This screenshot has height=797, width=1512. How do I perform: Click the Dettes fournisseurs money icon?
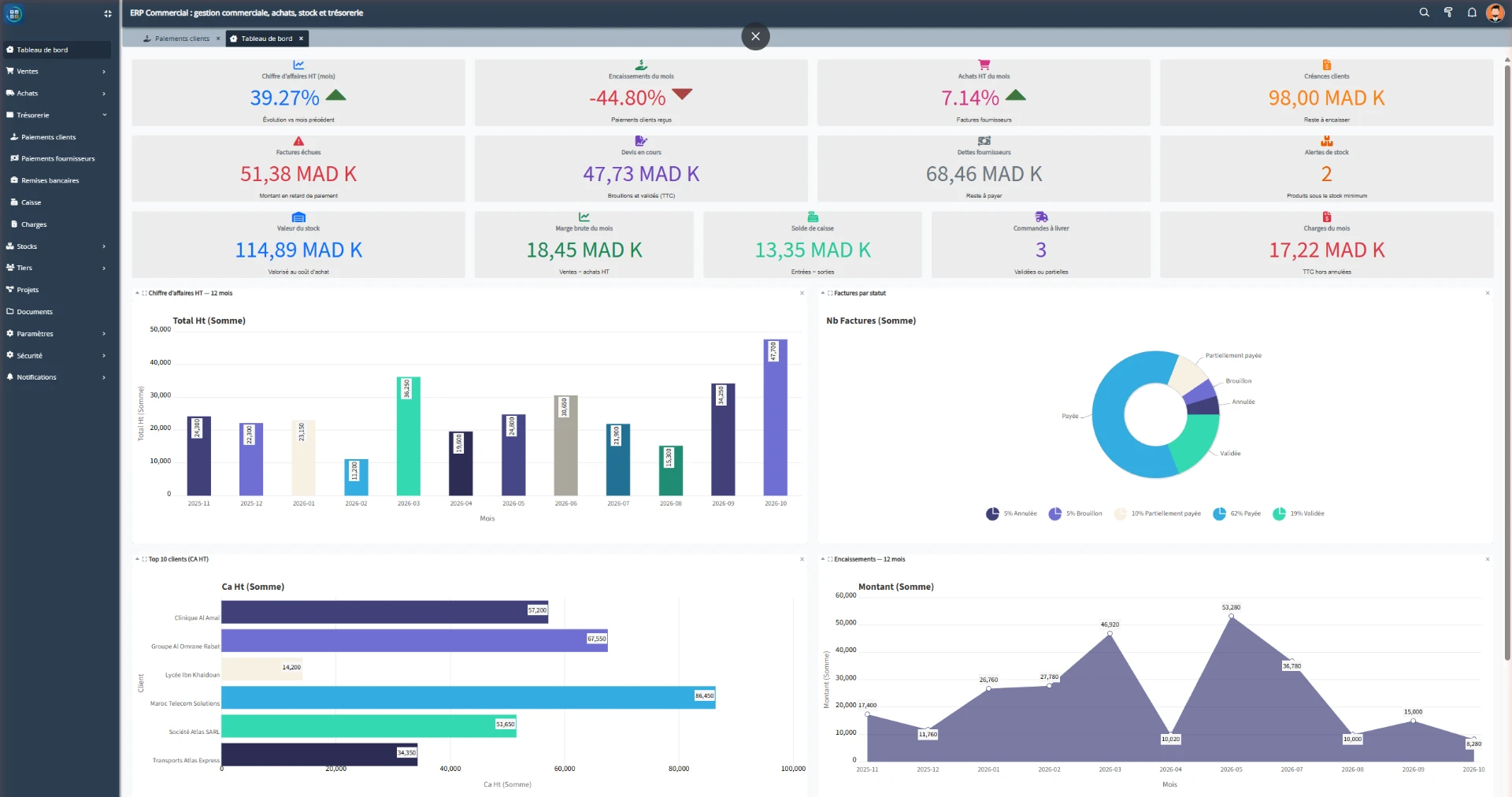coord(984,142)
